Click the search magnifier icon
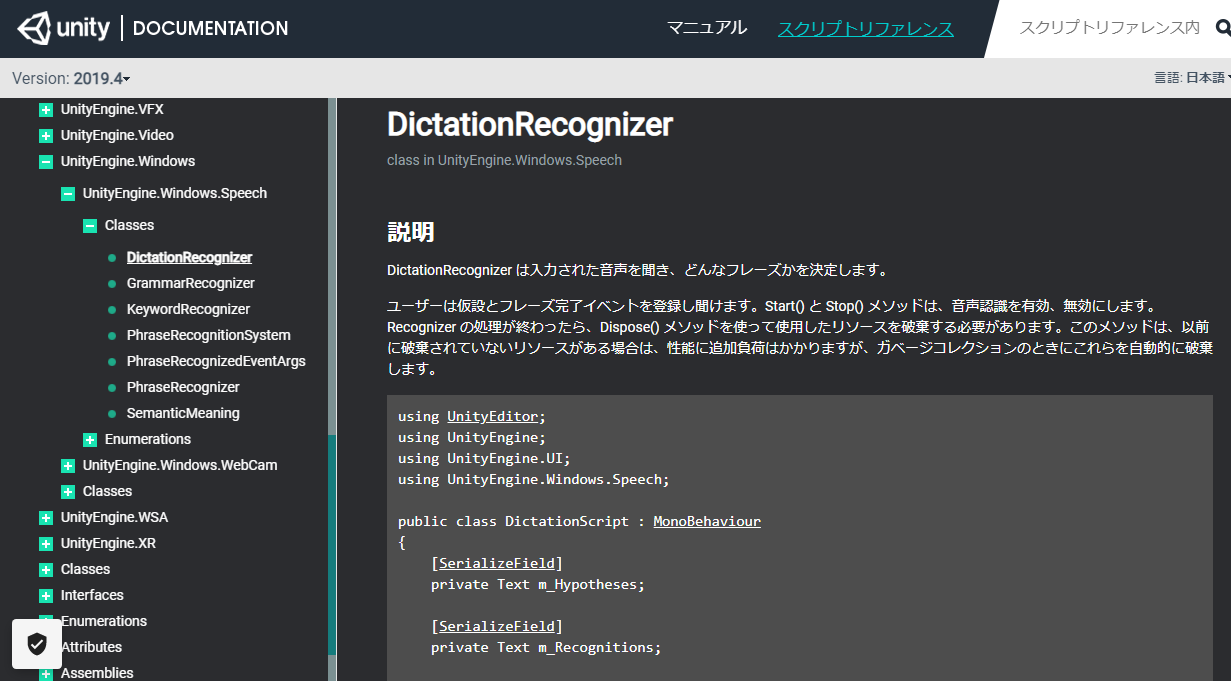 click(1222, 29)
